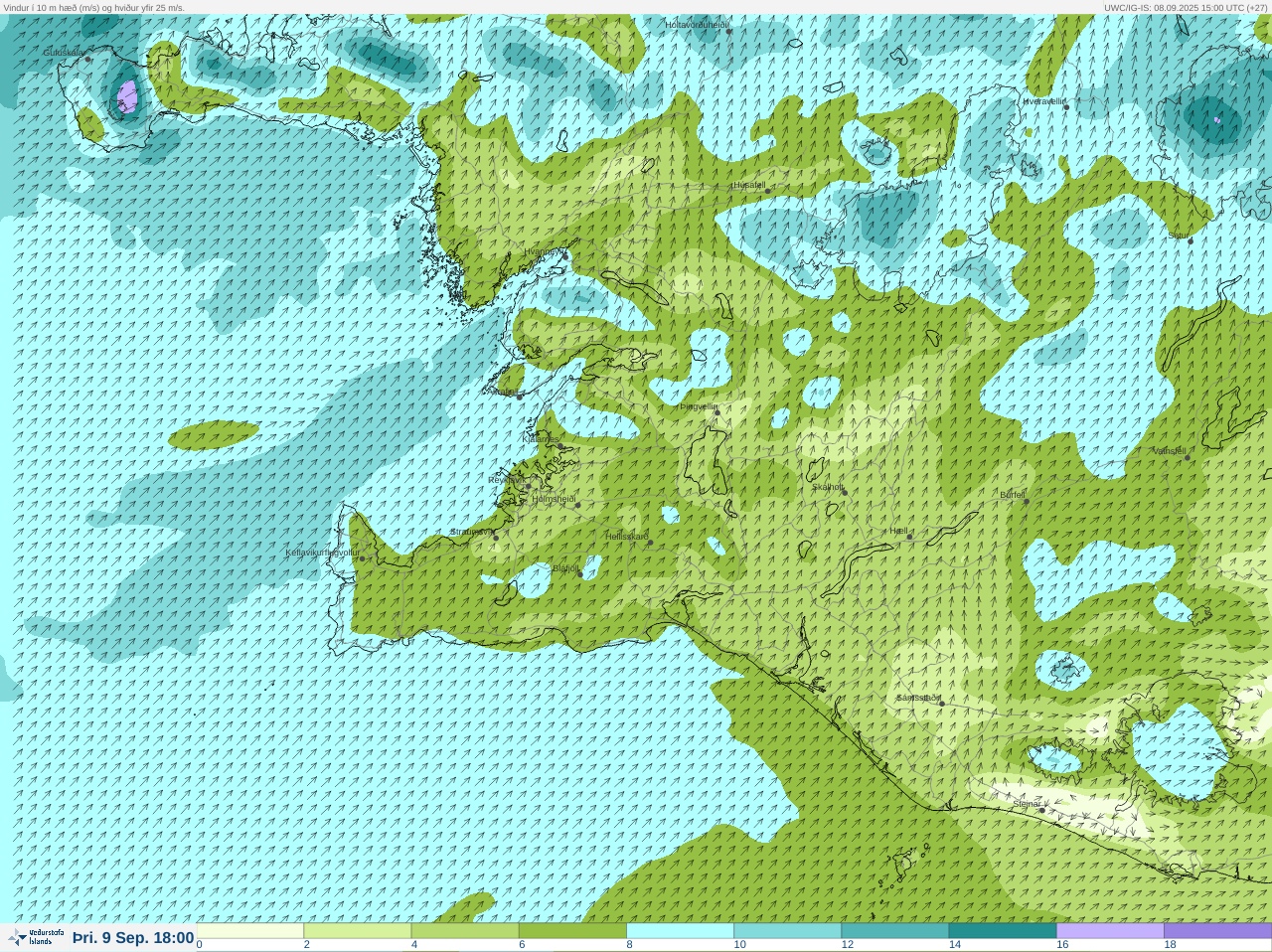
Task: Select the purple legend swatch above 18 m/s
Action: click(1217, 931)
